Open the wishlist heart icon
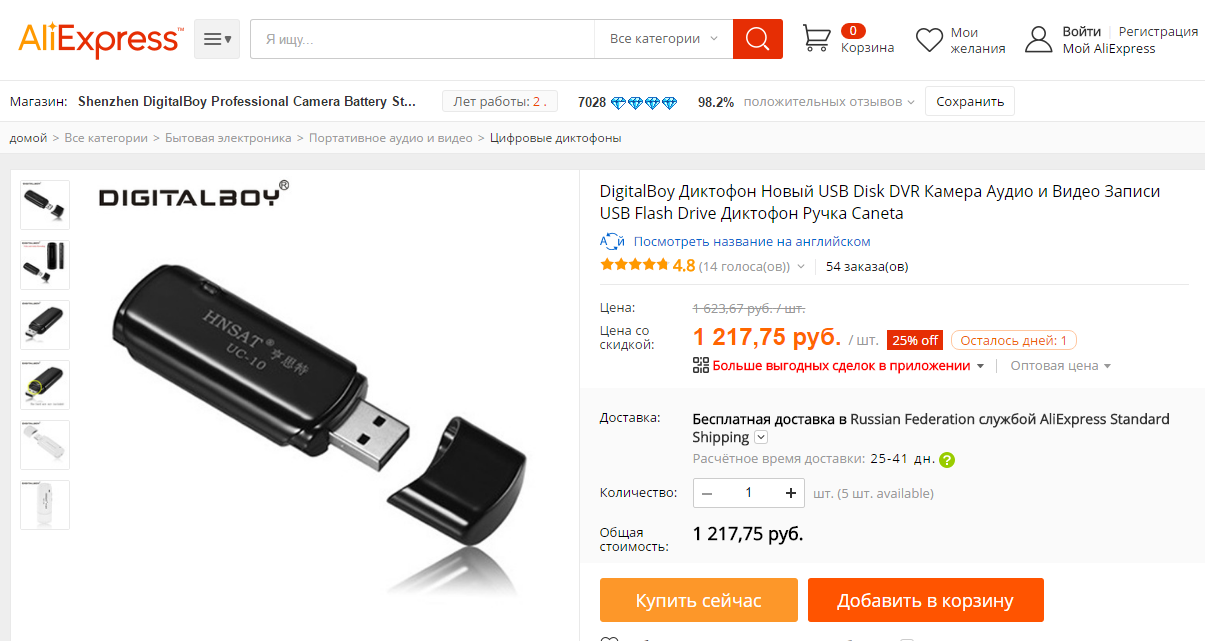This screenshot has height=641, width=1205. tap(930, 40)
